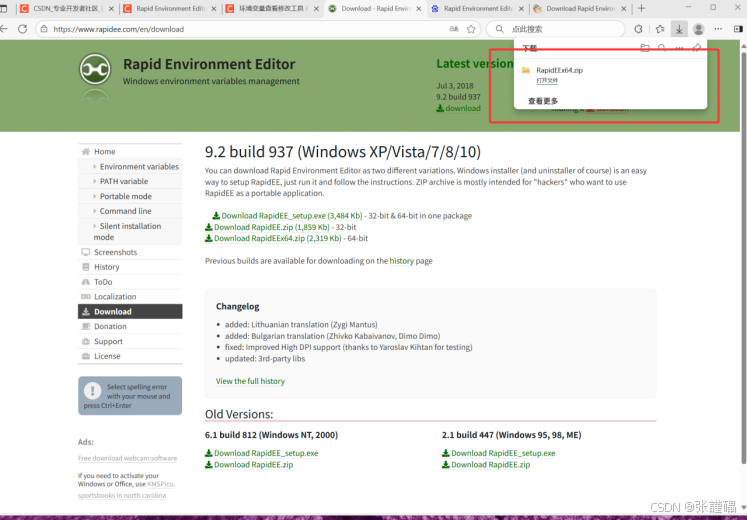Screen dimensions: 747x520
Task: Download RapidEE_setup.exe (3,484 Kb)
Action: pyautogui.click(x=287, y=216)
